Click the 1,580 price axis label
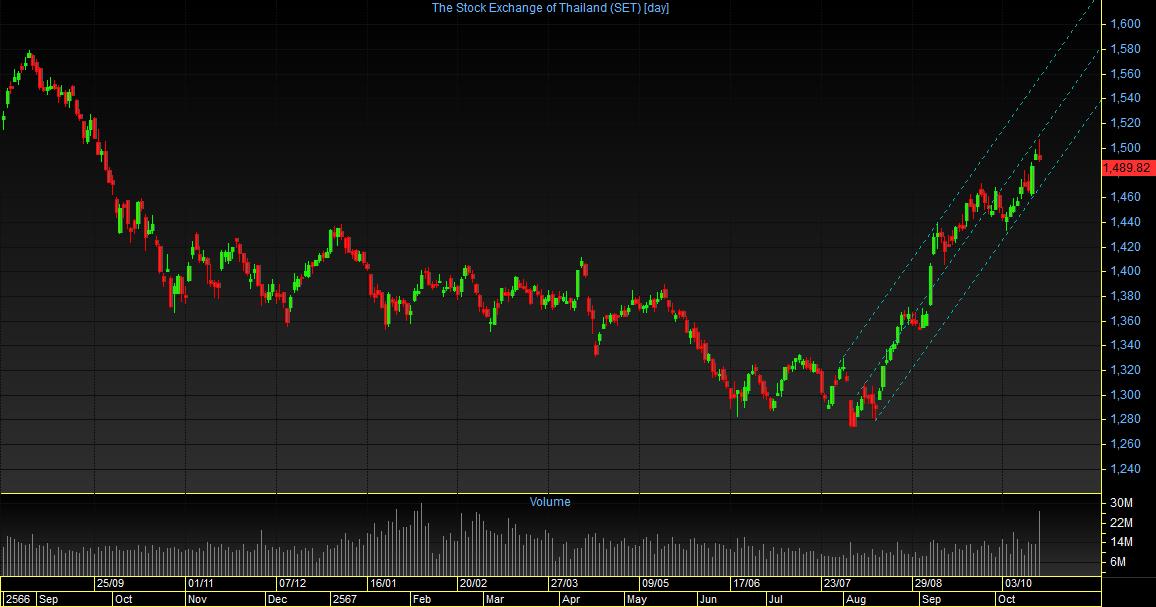This screenshot has width=1156, height=607. [1125, 49]
